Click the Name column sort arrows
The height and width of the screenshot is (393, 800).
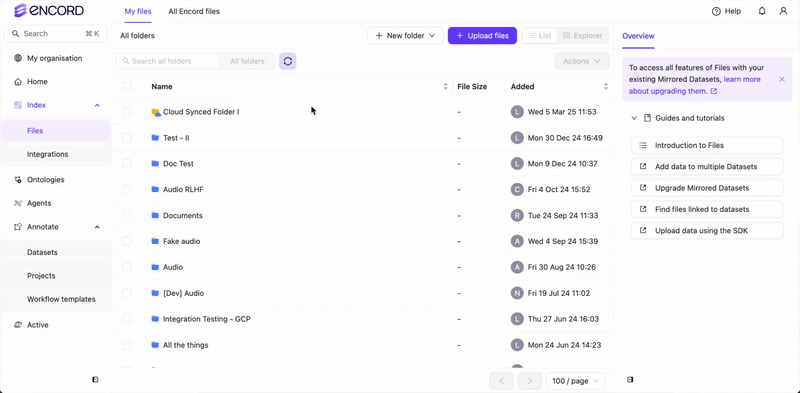tap(445, 87)
